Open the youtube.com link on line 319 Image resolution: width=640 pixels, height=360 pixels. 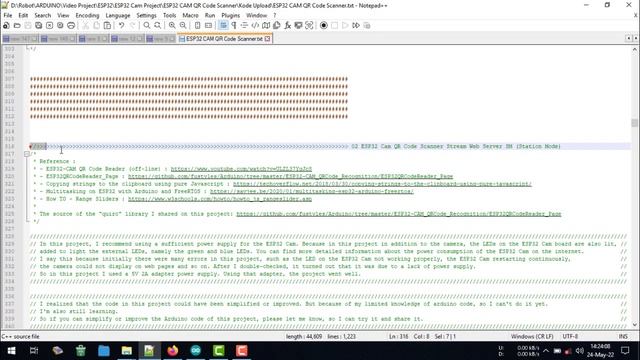point(241,169)
